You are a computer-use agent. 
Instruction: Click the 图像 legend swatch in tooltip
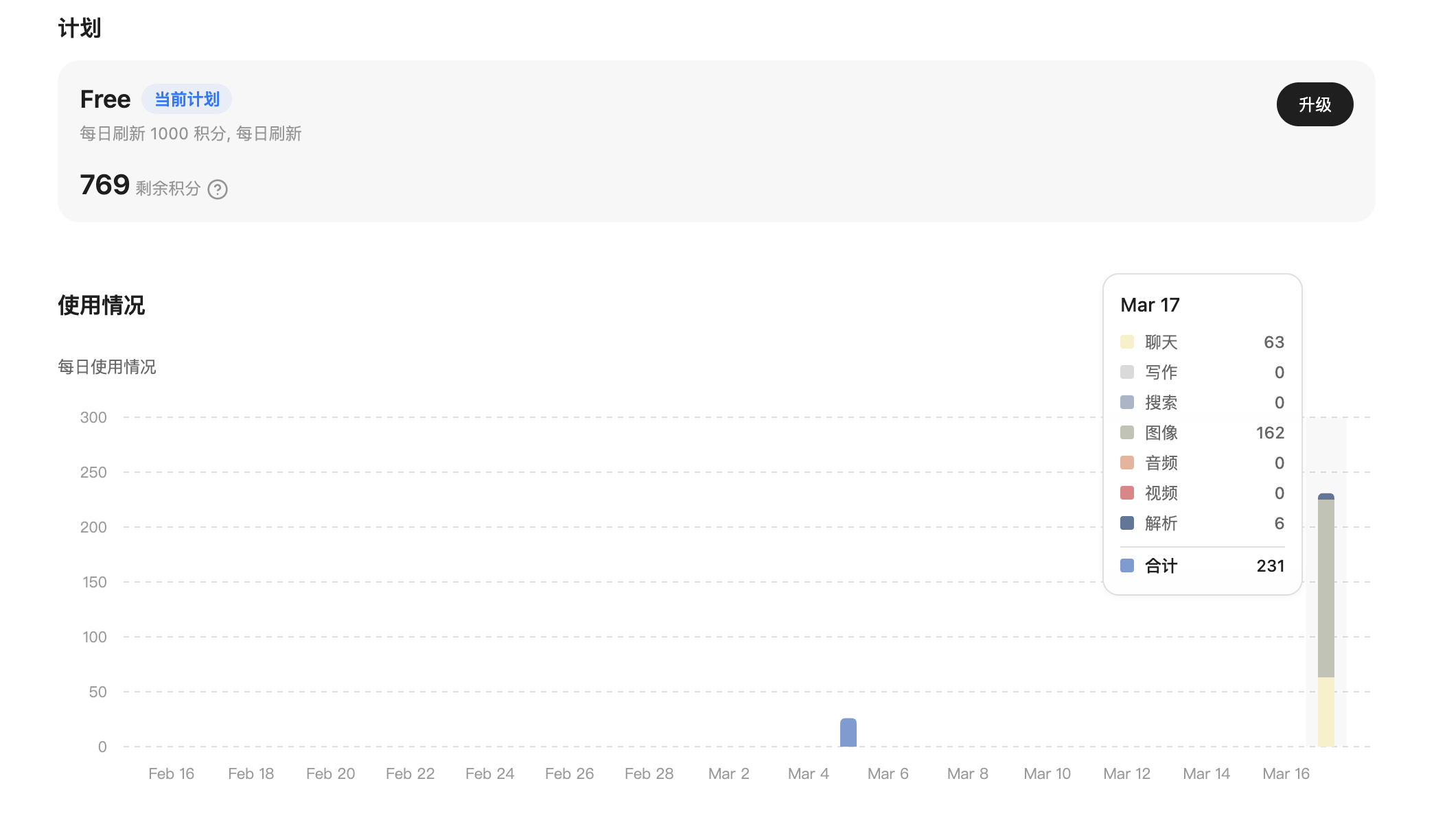coord(1126,432)
